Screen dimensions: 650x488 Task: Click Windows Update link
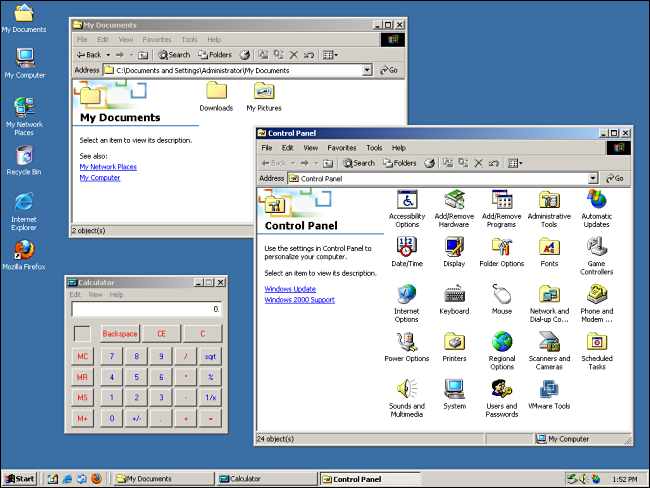click(x=290, y=289)
